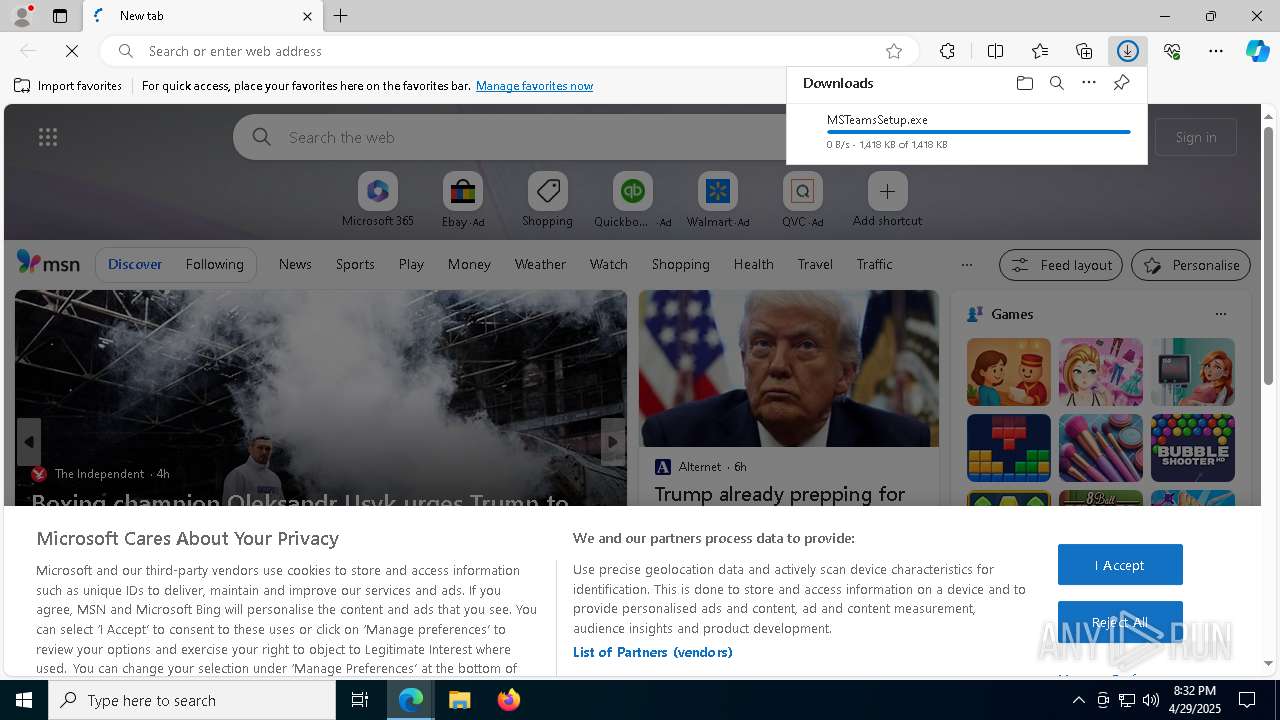This screenshot has width=1280, height=720.
Task: Open Collections toolbar icon
Action: click(1084, 51)
